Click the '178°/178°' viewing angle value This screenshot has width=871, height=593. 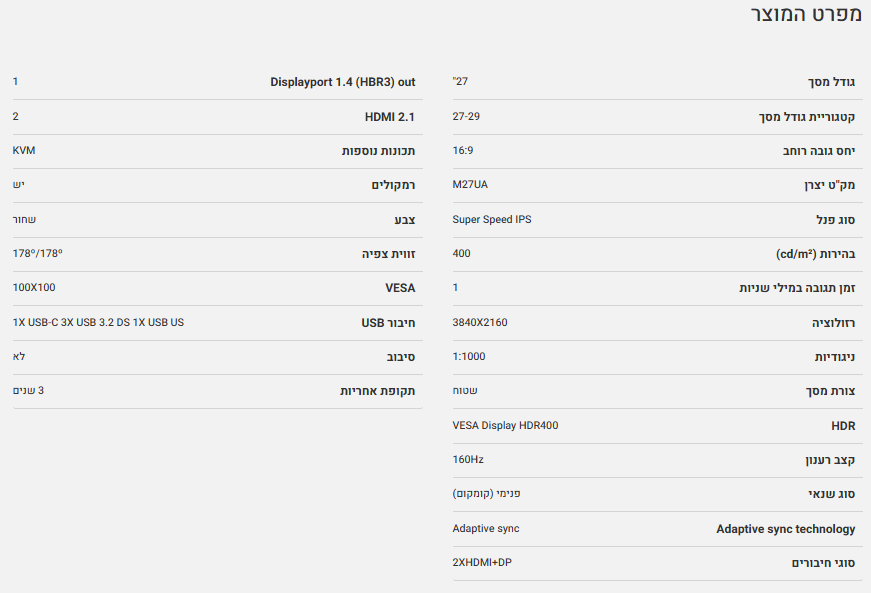tap(37, 253)
